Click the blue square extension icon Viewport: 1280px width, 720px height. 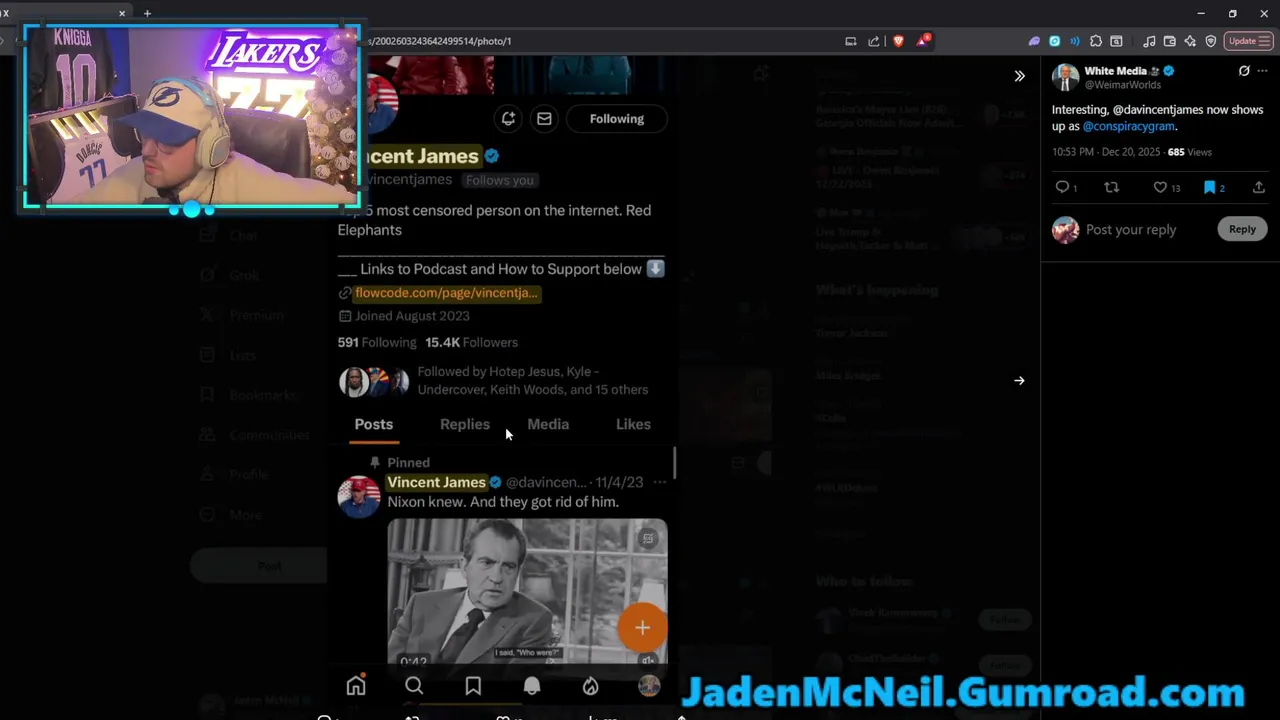pyautogui.click(x=1054, y=41)
